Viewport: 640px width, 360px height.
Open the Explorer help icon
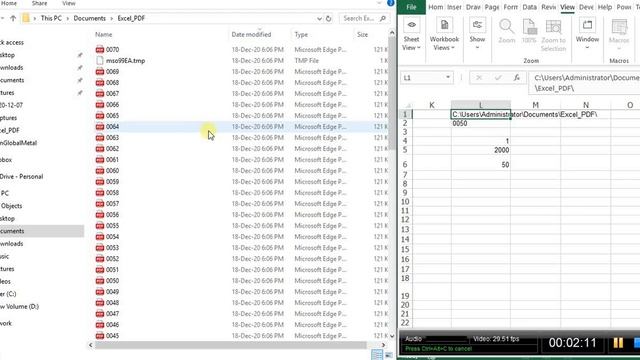coord(390,3)
